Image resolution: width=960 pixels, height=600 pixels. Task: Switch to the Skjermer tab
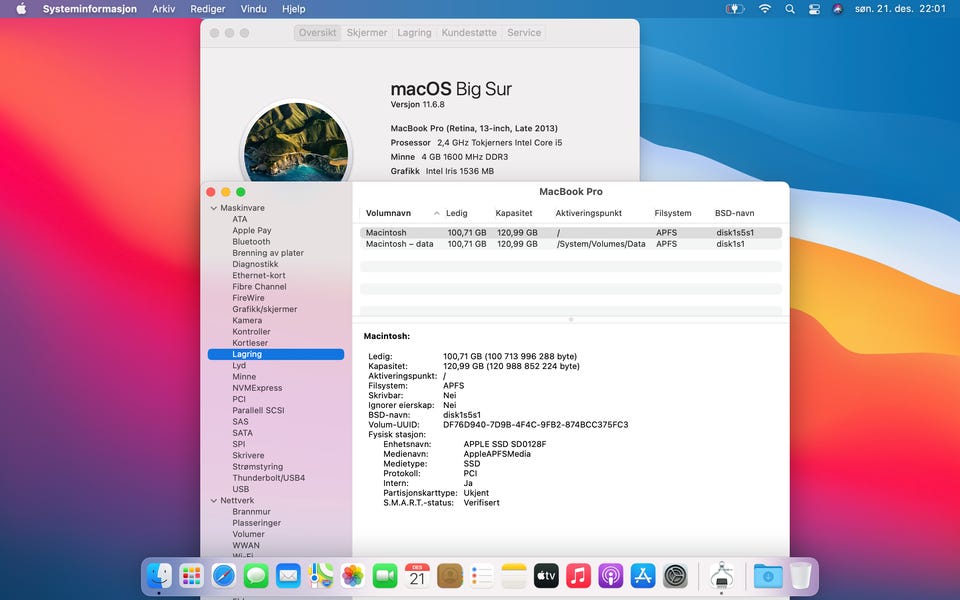(x=366, y=33)
